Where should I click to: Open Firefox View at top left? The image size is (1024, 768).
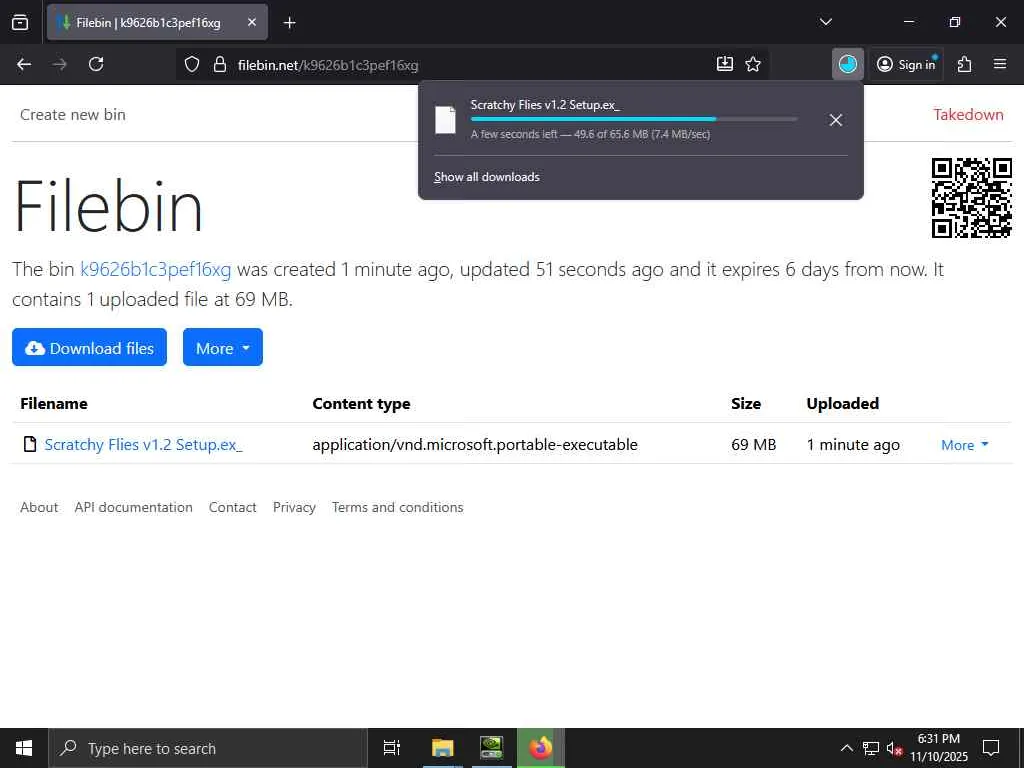tap(20, 22)
